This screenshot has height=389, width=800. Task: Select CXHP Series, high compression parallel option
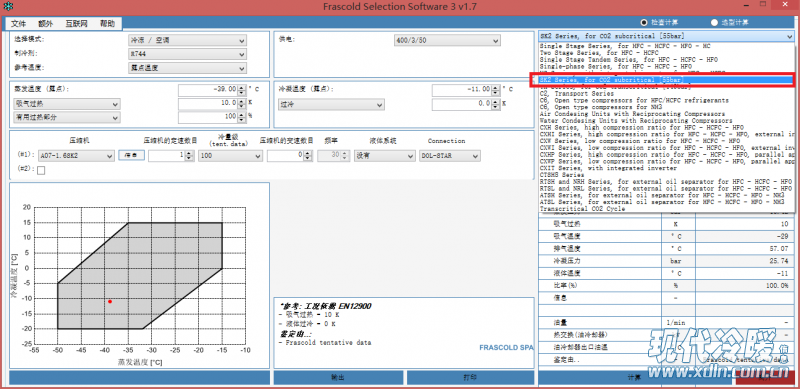(666, 155)
